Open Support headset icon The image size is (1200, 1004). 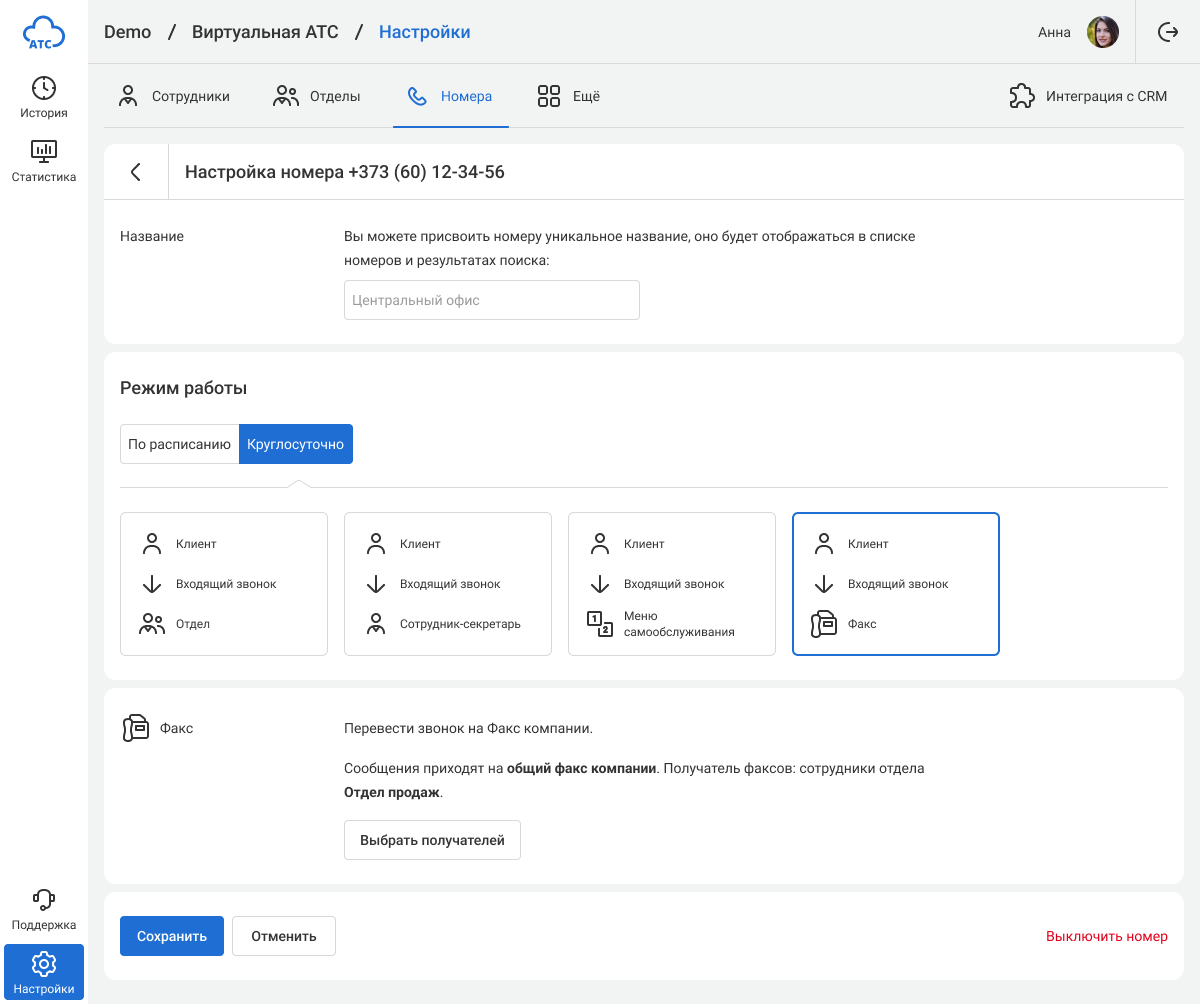coord(44,899)
